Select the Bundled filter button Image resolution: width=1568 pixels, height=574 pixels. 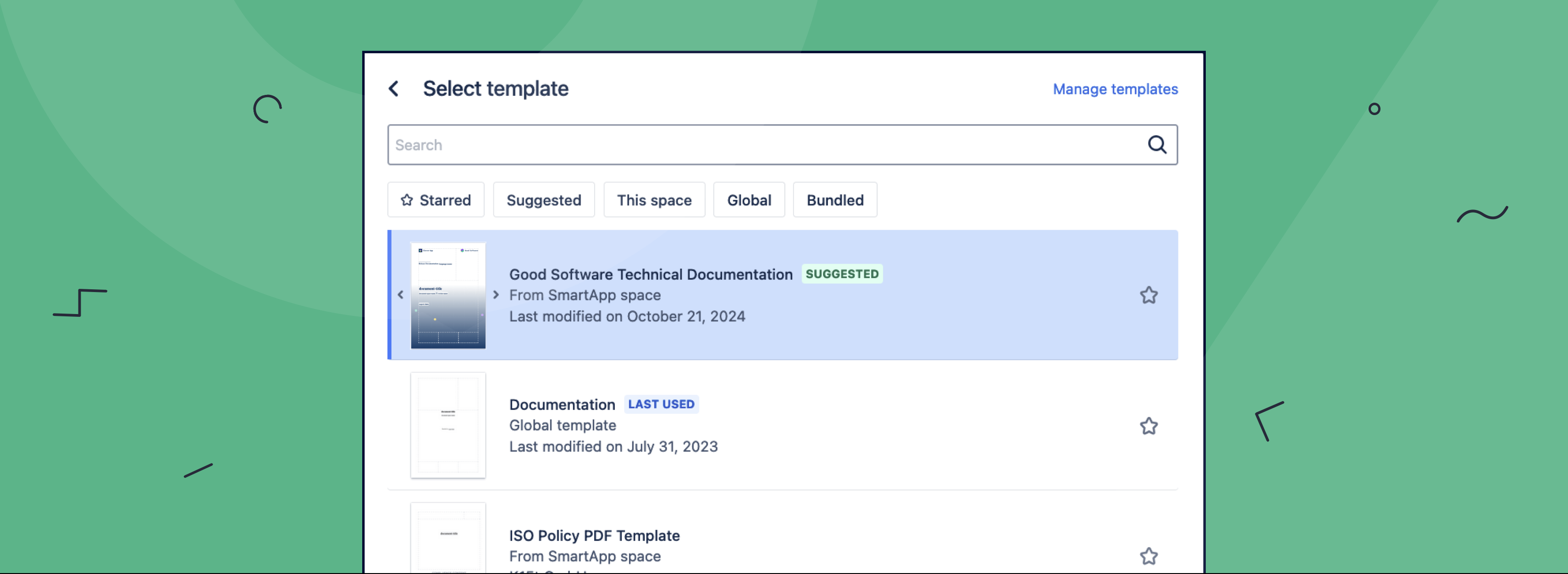tap(834, 199)
